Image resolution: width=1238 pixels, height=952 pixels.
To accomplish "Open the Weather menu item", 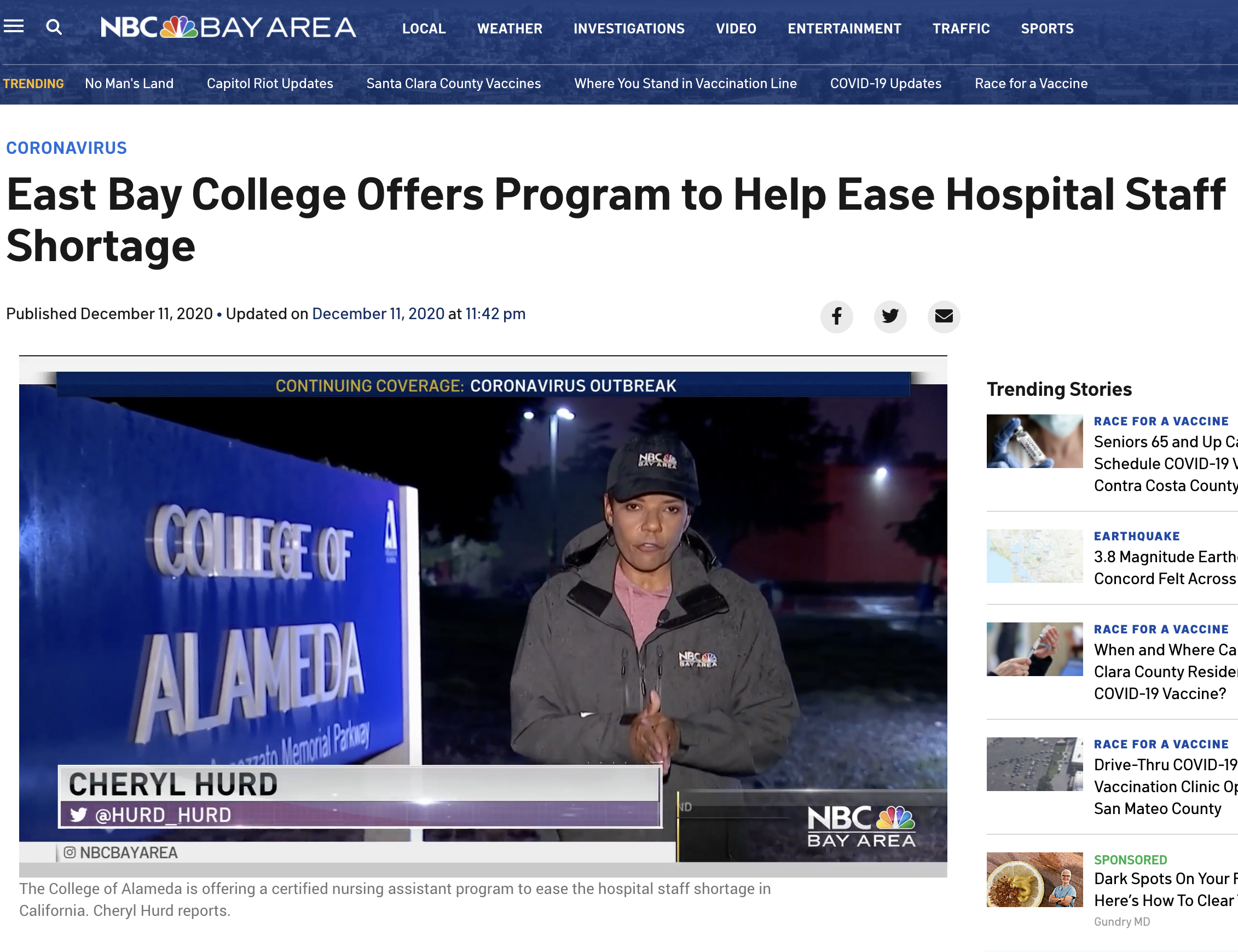I will coord(510,28).
